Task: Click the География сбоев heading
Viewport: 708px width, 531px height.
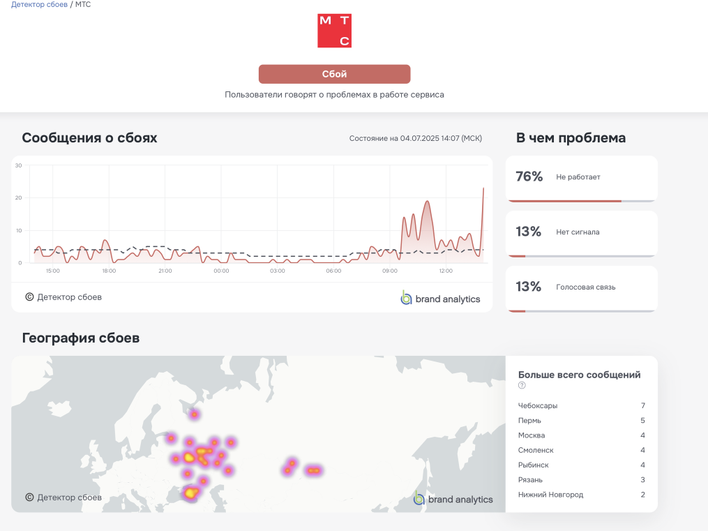Action: click(81, 338)
